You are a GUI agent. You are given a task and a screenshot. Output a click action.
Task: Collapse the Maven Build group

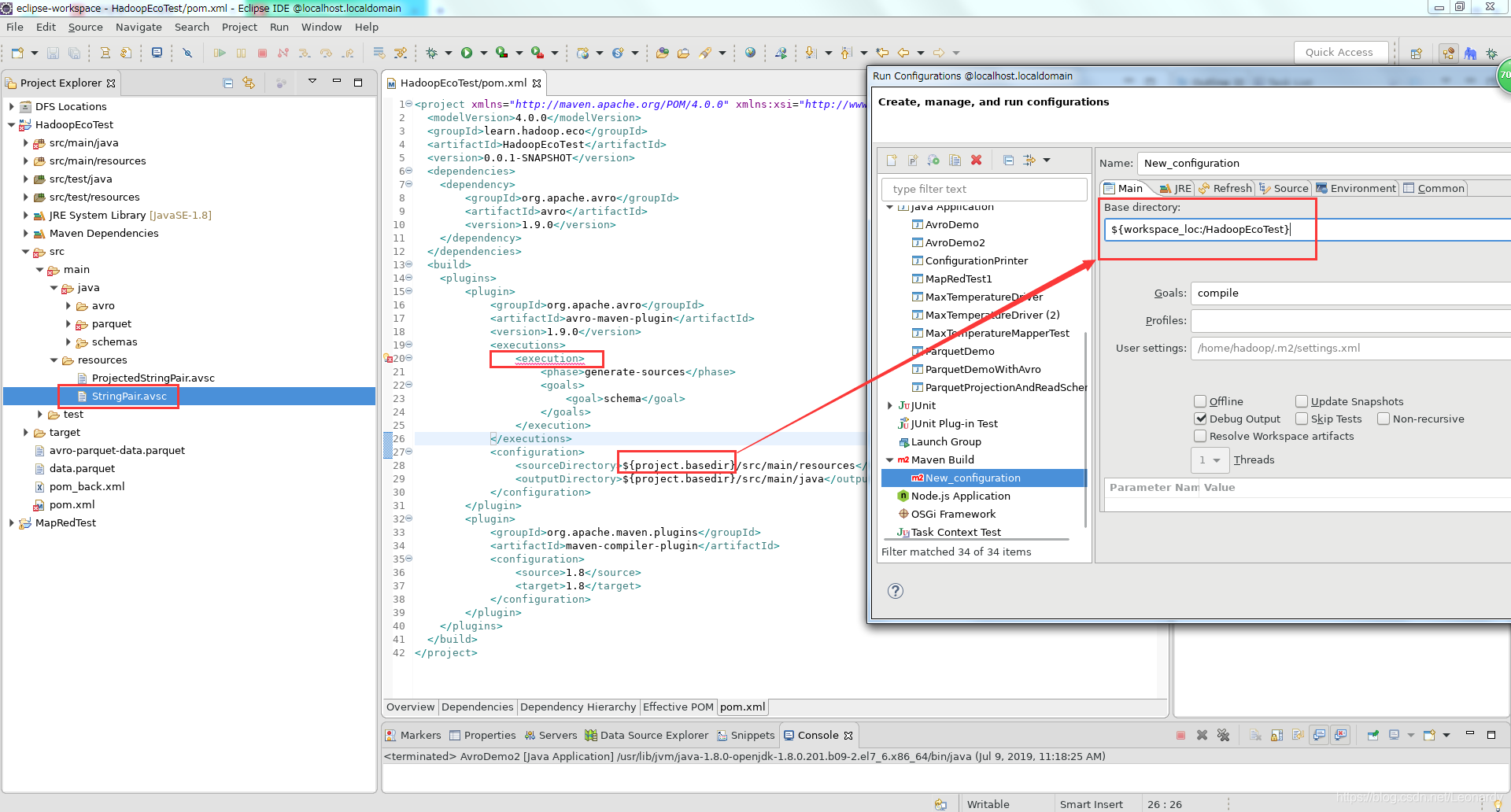point(889,460)
